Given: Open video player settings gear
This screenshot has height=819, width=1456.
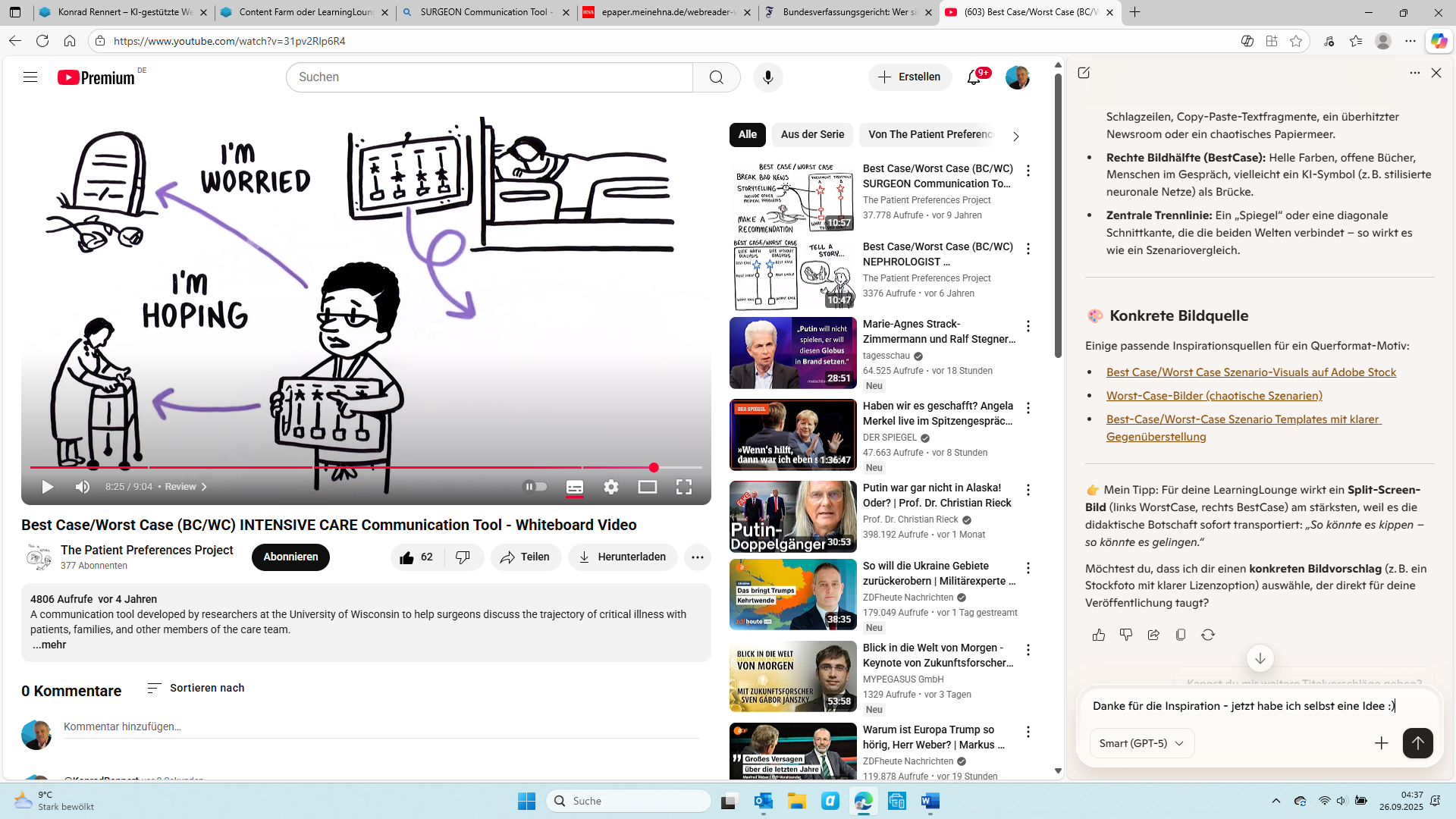Looking at the screenshot, I should pyautogui.click(x=611, y=487).
